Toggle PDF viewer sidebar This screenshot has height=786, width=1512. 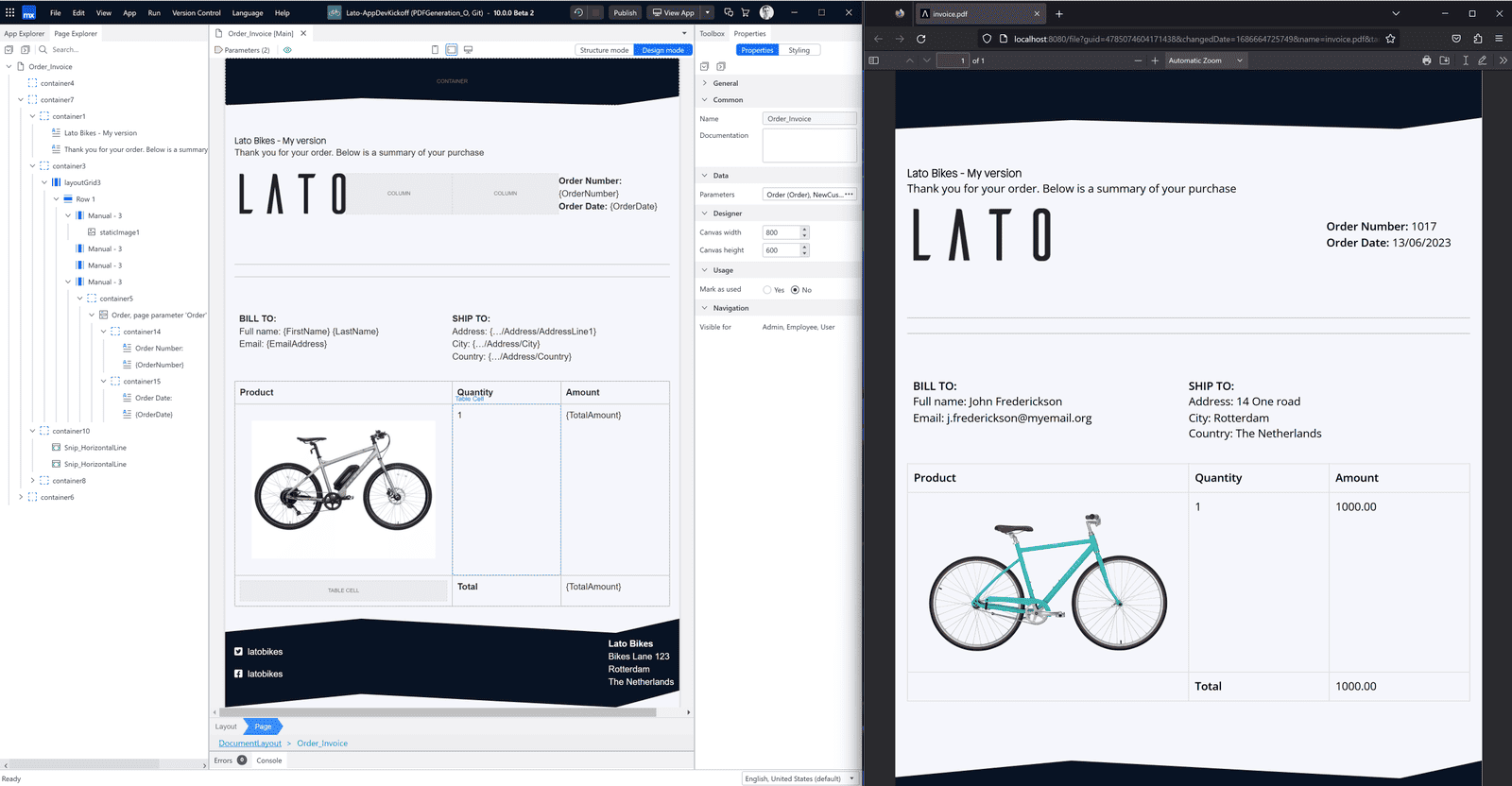point(874,60)
